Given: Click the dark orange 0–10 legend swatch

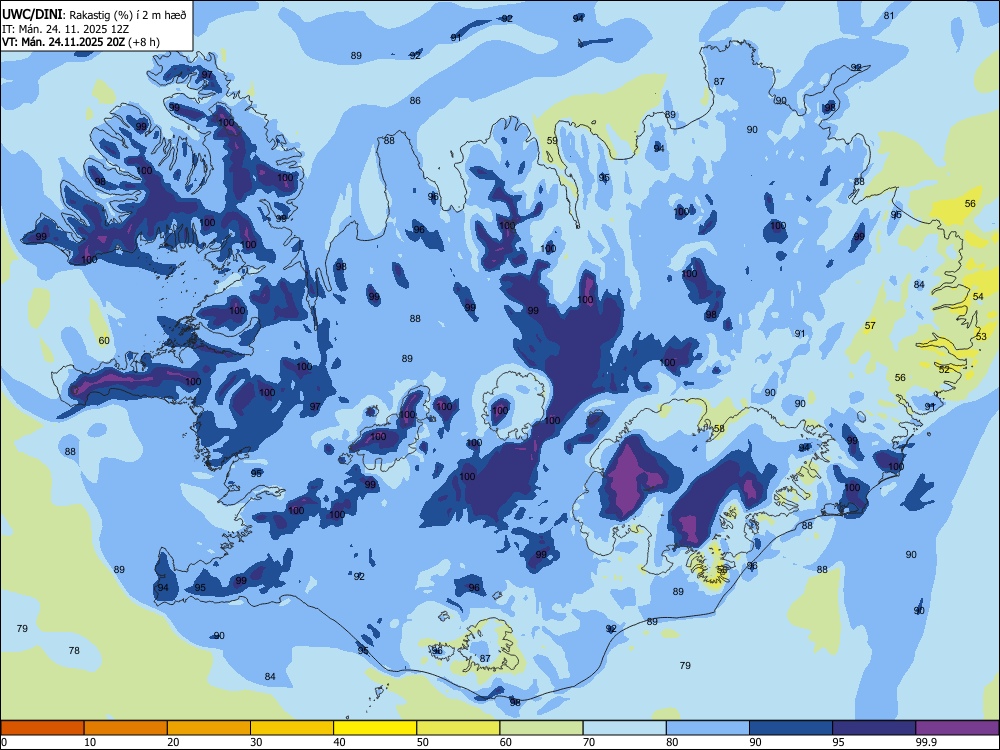Looking at the screenshot, I should [x=42, y=728].
